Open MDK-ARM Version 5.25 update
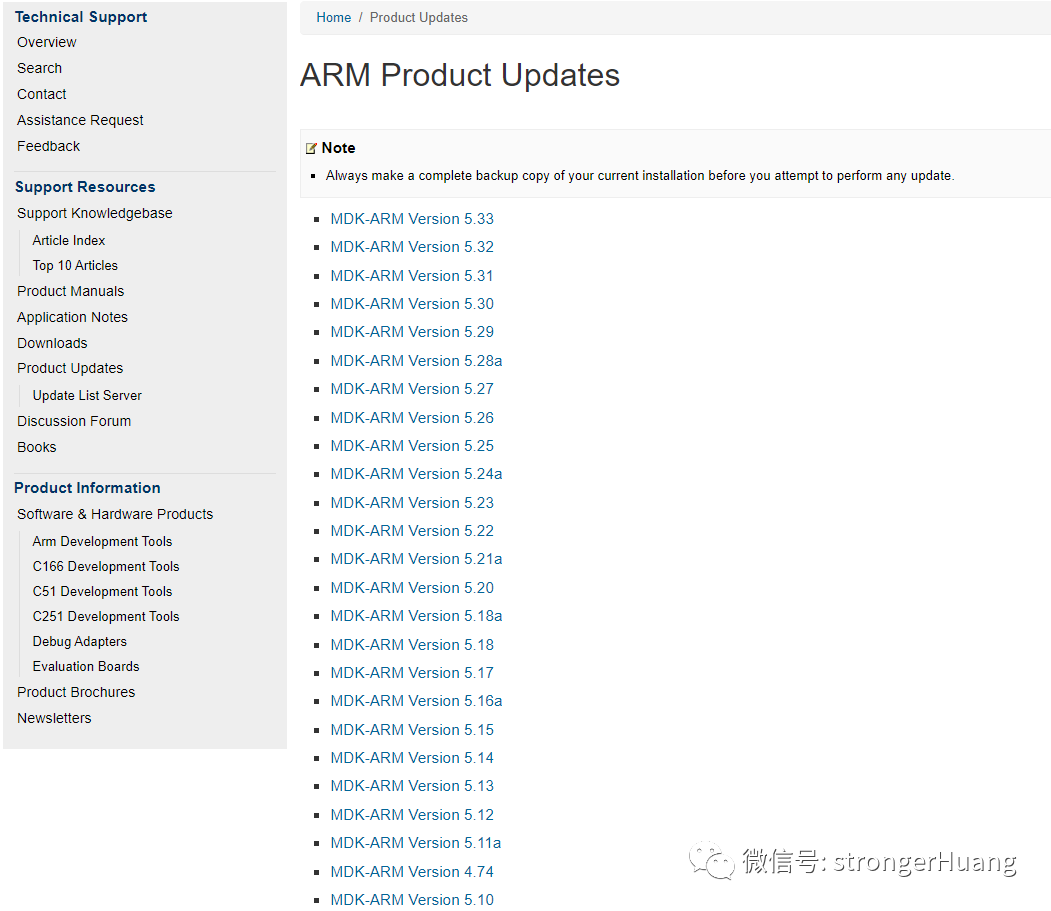1051x911 pixels. point(412,446)
